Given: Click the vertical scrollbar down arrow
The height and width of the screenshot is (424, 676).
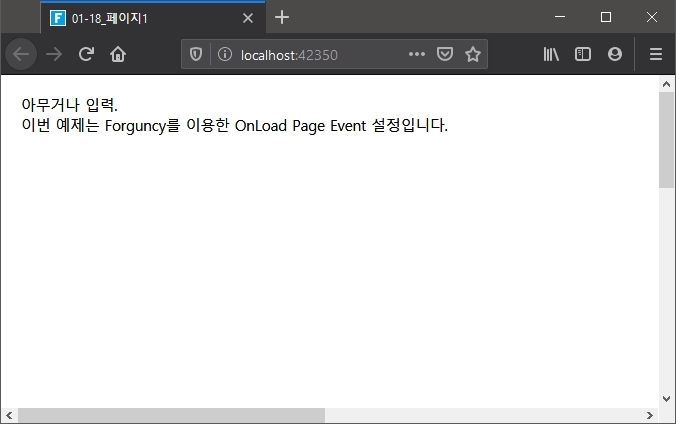Looking at the screenshot, I should coord(667,398).
